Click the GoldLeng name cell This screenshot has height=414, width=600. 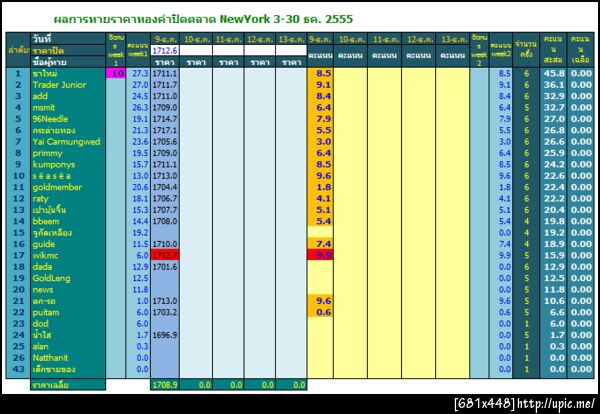[x=68, y=278]
